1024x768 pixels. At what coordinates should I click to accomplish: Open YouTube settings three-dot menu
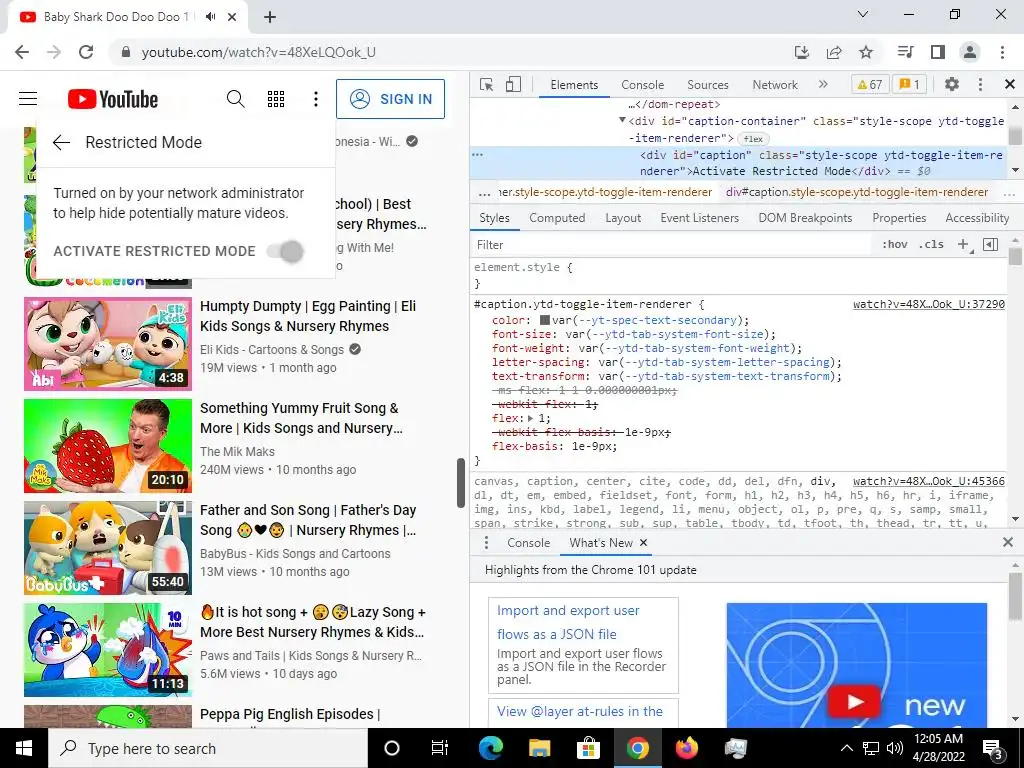315,99
